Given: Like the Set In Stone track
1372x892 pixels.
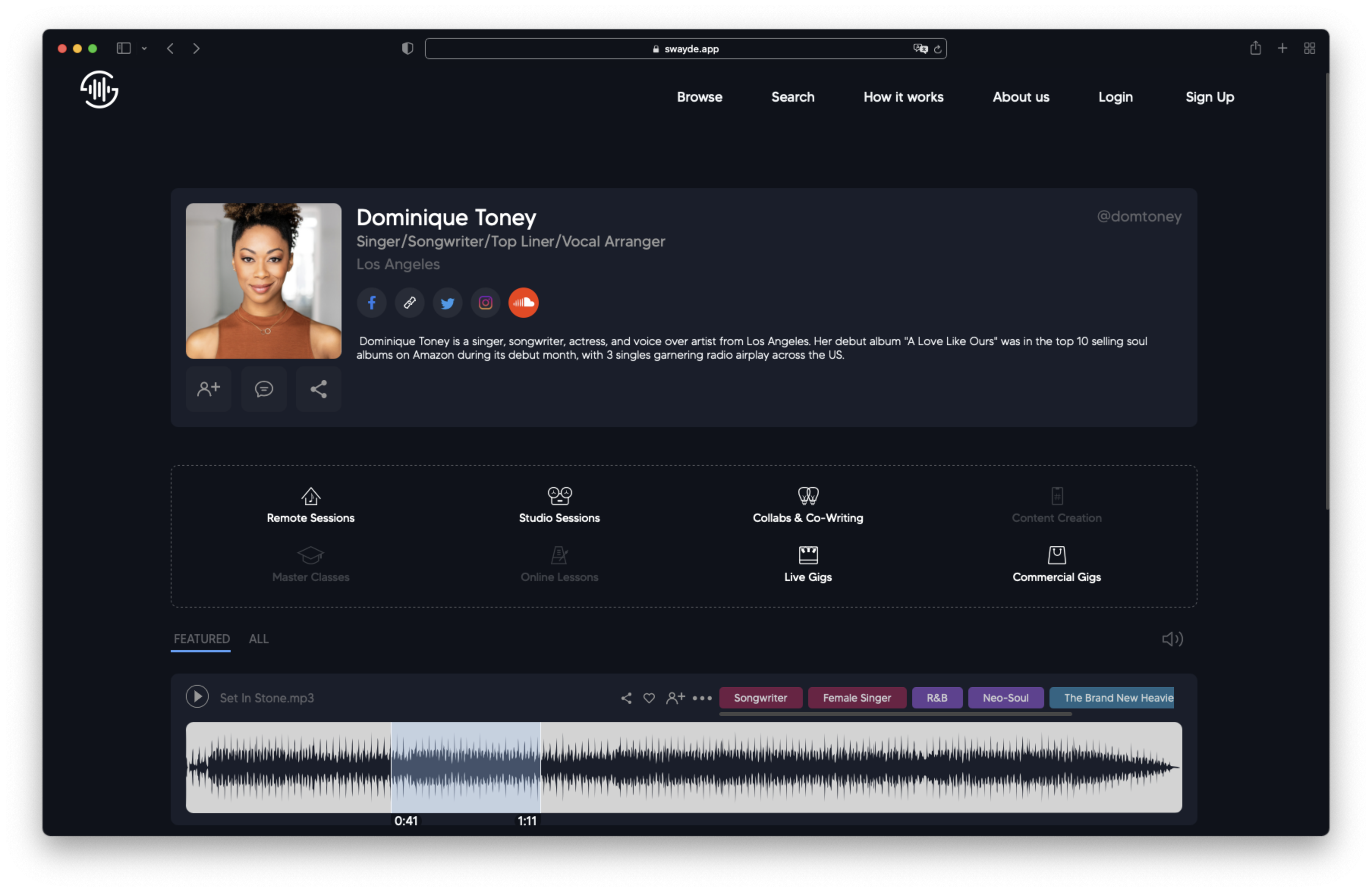Looking at the screenshot, I should [x=649, y=698].
